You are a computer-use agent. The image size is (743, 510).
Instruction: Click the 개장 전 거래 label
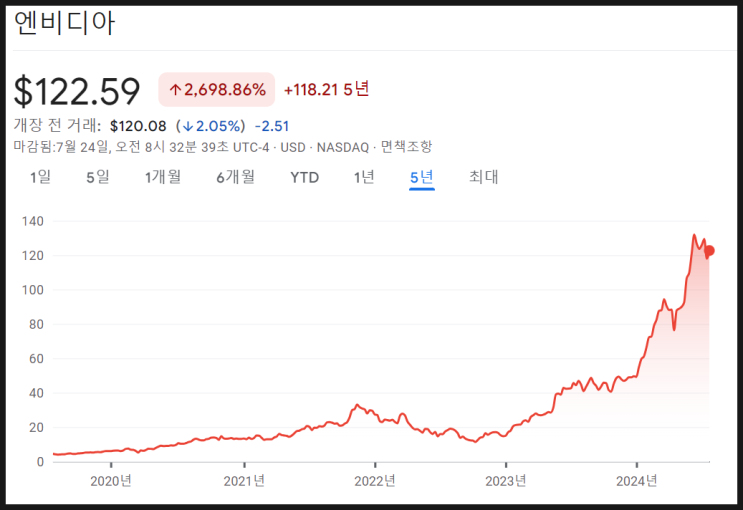(57, 126)
